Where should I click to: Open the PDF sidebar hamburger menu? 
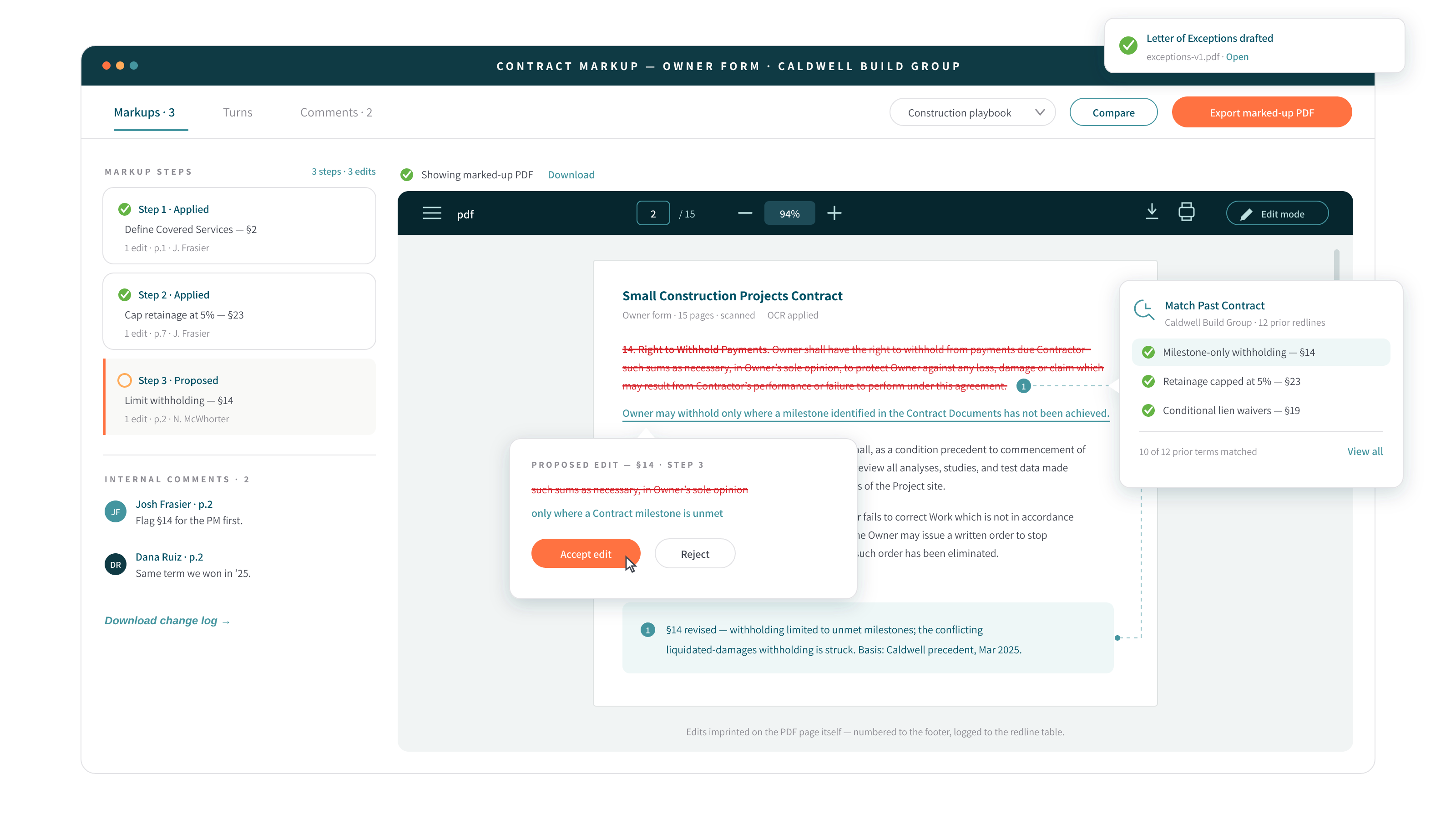(x=432, y=213)
